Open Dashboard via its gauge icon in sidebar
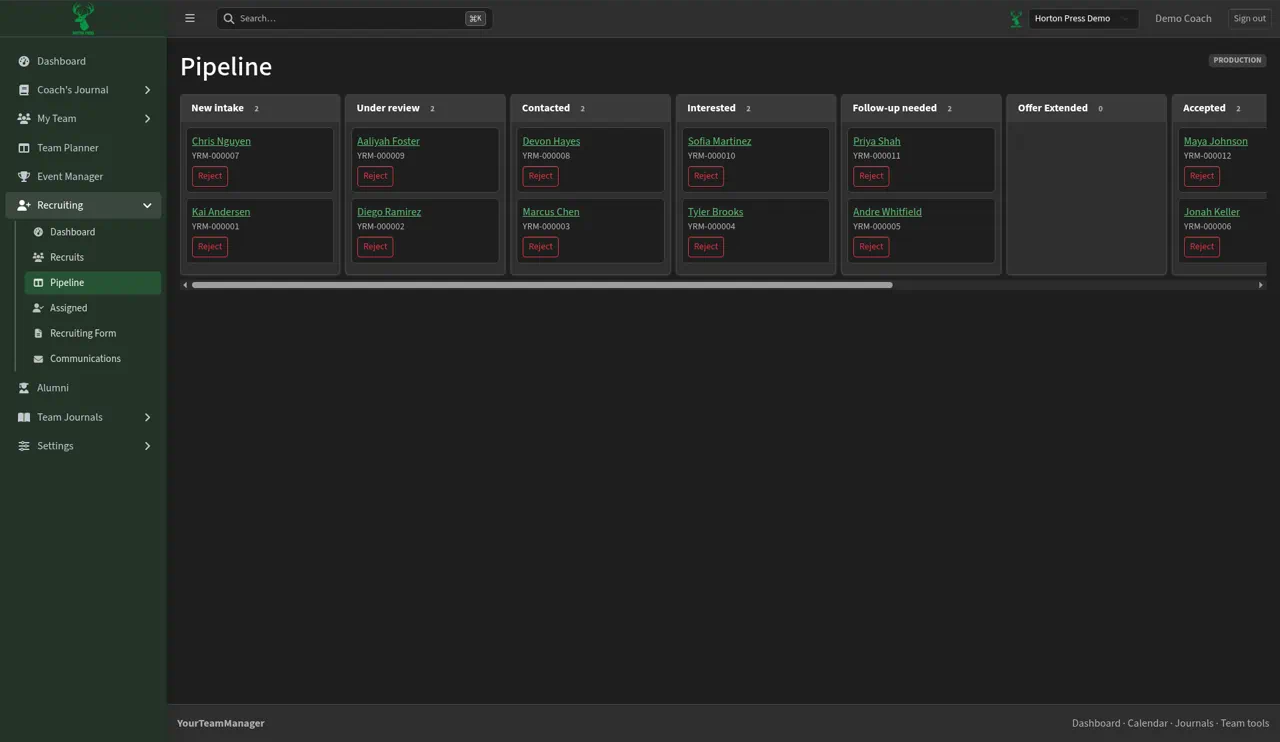 tap(24, 61)
